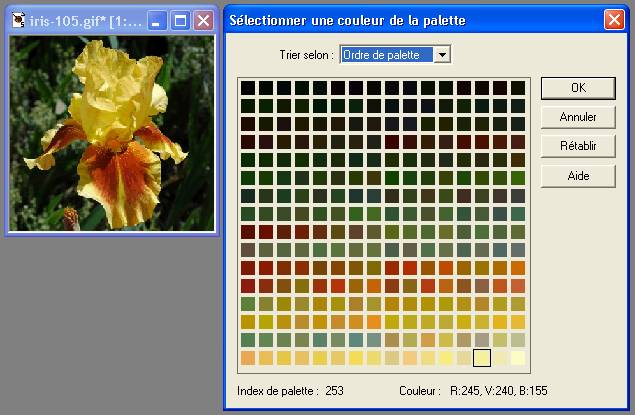This screenshot has height=415, width=635.
Task: Close the iris-105.gif image window
Action: click(203, 21)
